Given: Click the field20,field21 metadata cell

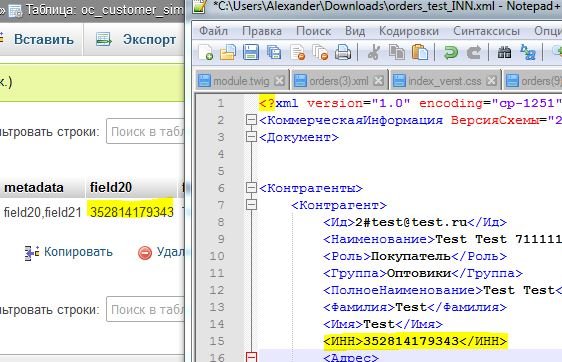Looking at the screenshot, I should click(42, 212).
